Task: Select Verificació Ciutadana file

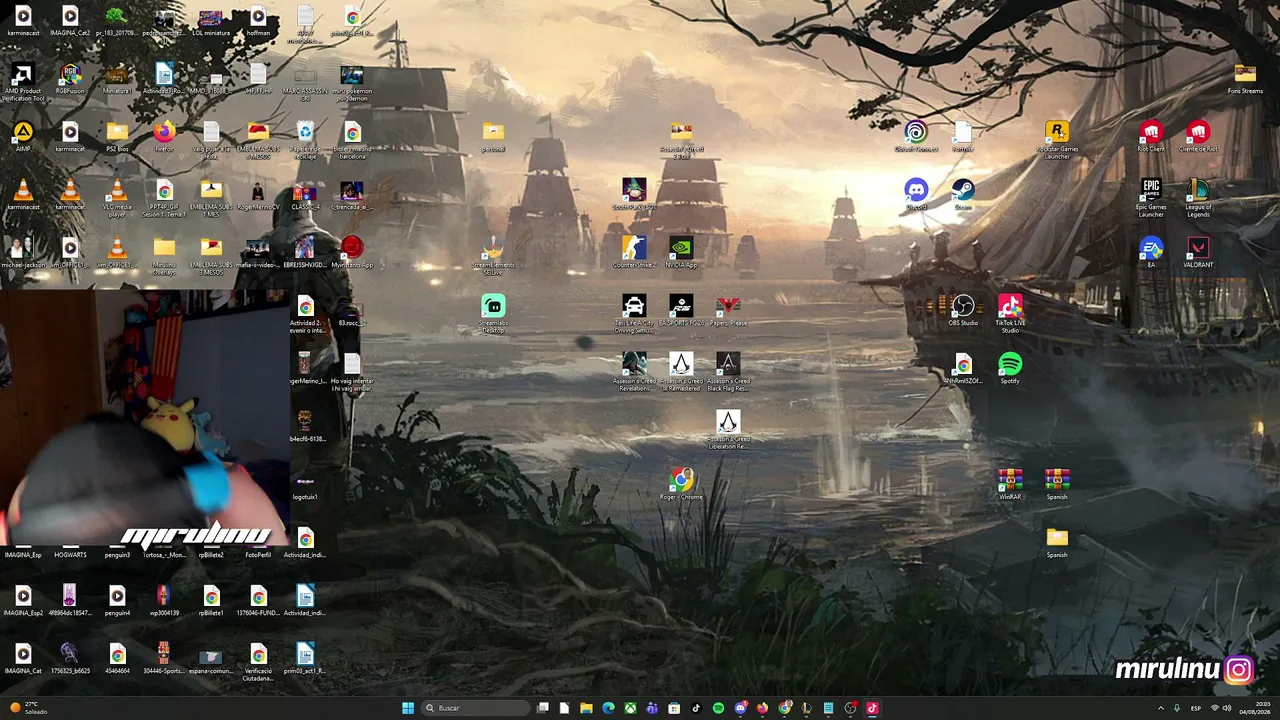Action: 258,661
